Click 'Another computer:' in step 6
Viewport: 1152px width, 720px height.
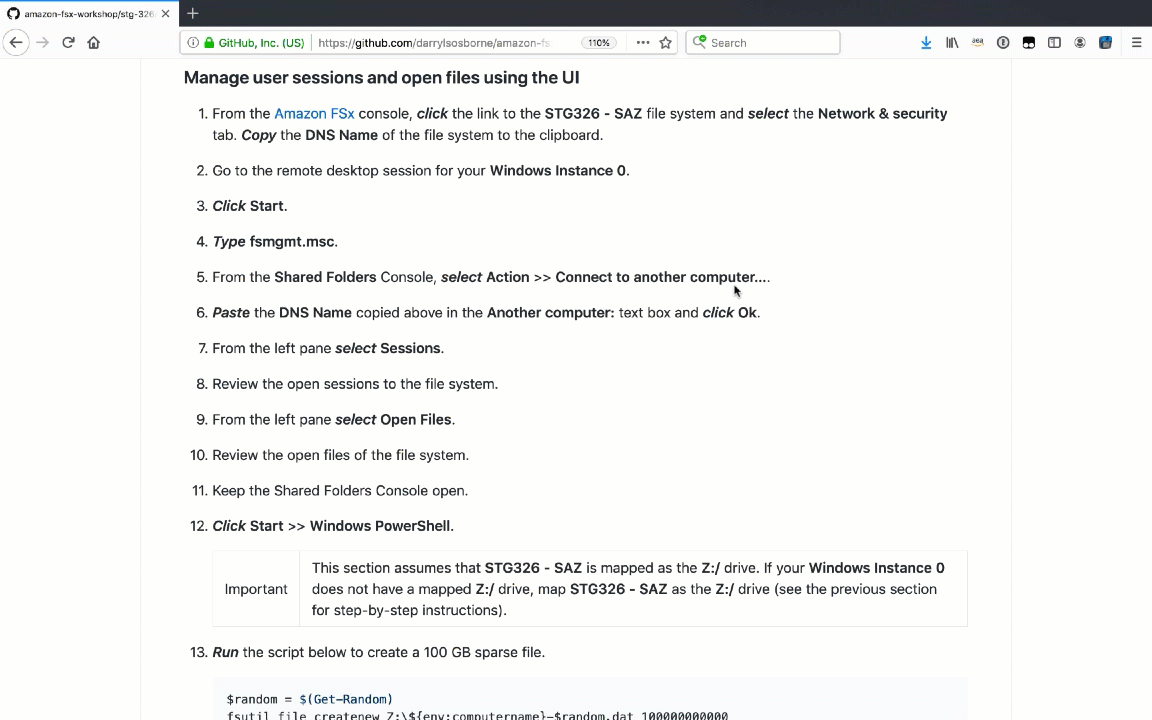[x=550, y=313]
